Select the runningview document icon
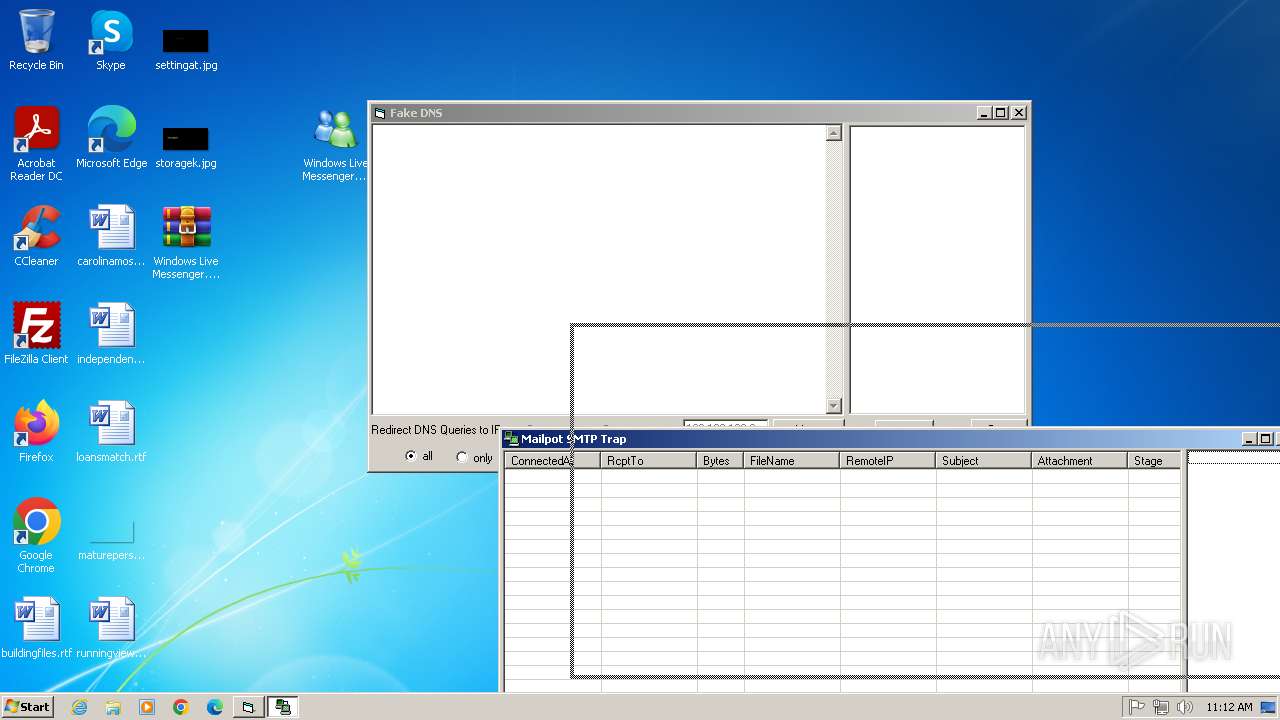1280x720 pixels. click(x=111, y=628)
